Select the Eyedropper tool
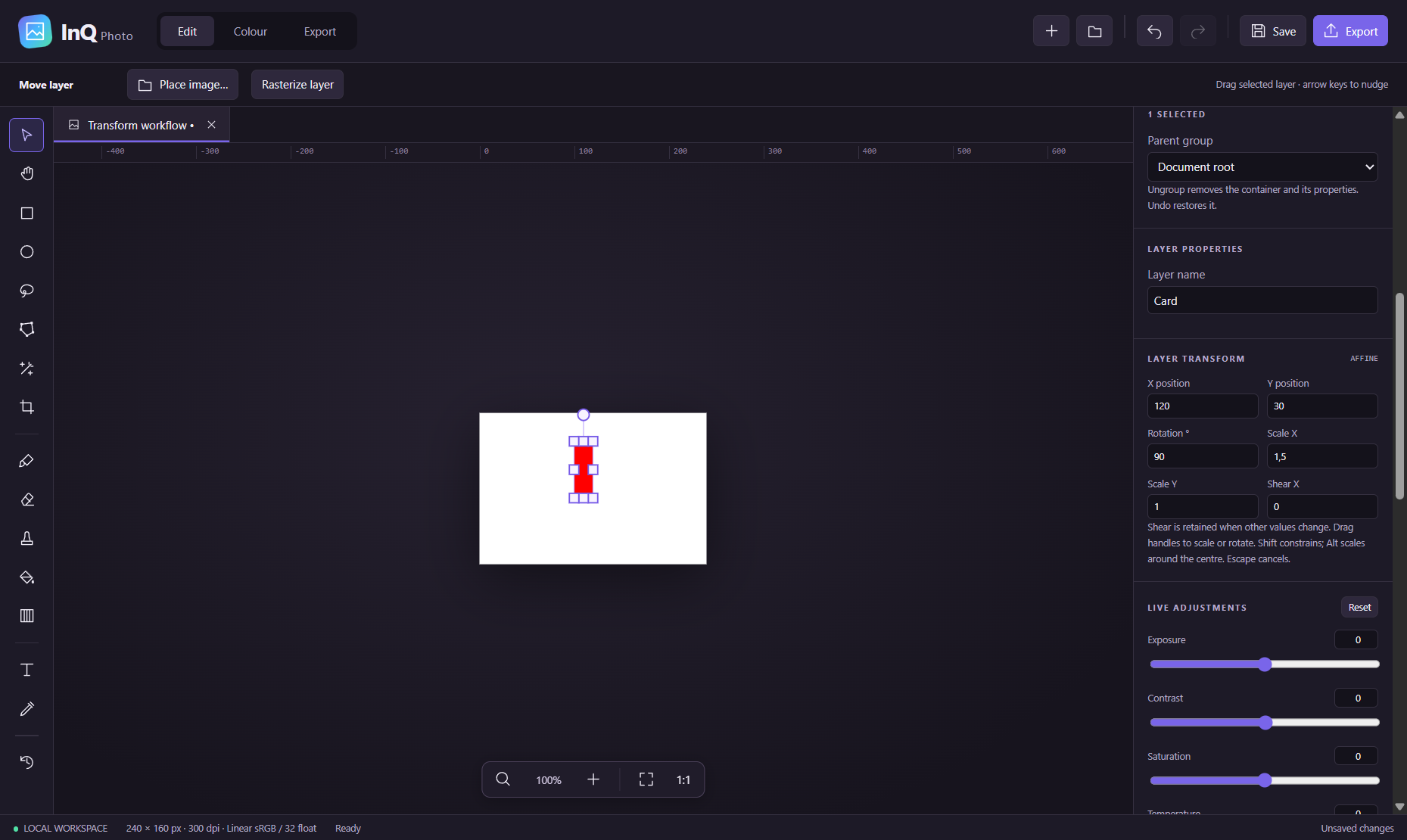Image resolution: width=1407 pixels, height=840 pixels. point(26,708)
